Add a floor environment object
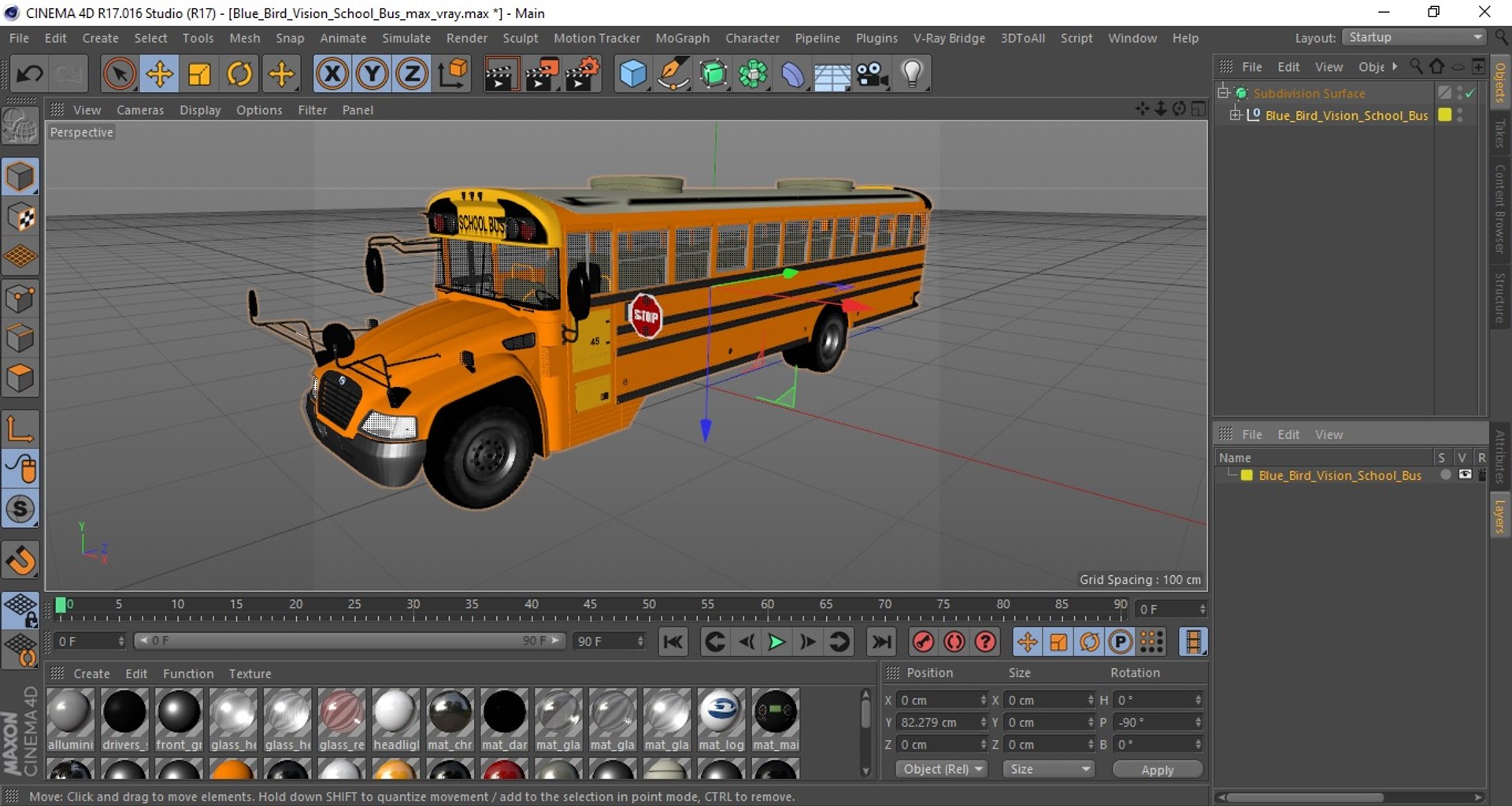1512x806 pixels. point(832,74)
